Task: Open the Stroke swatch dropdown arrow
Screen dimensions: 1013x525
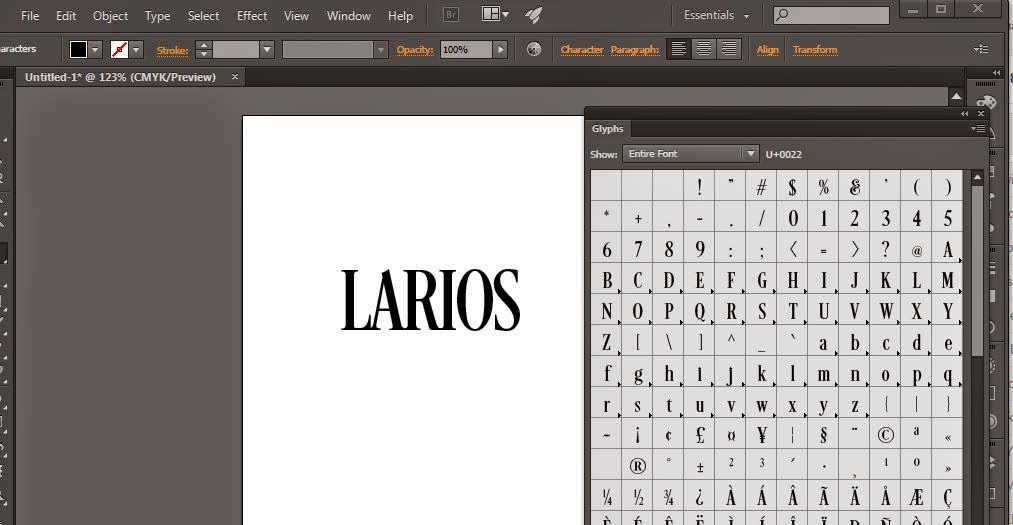Action: (136, 49)
